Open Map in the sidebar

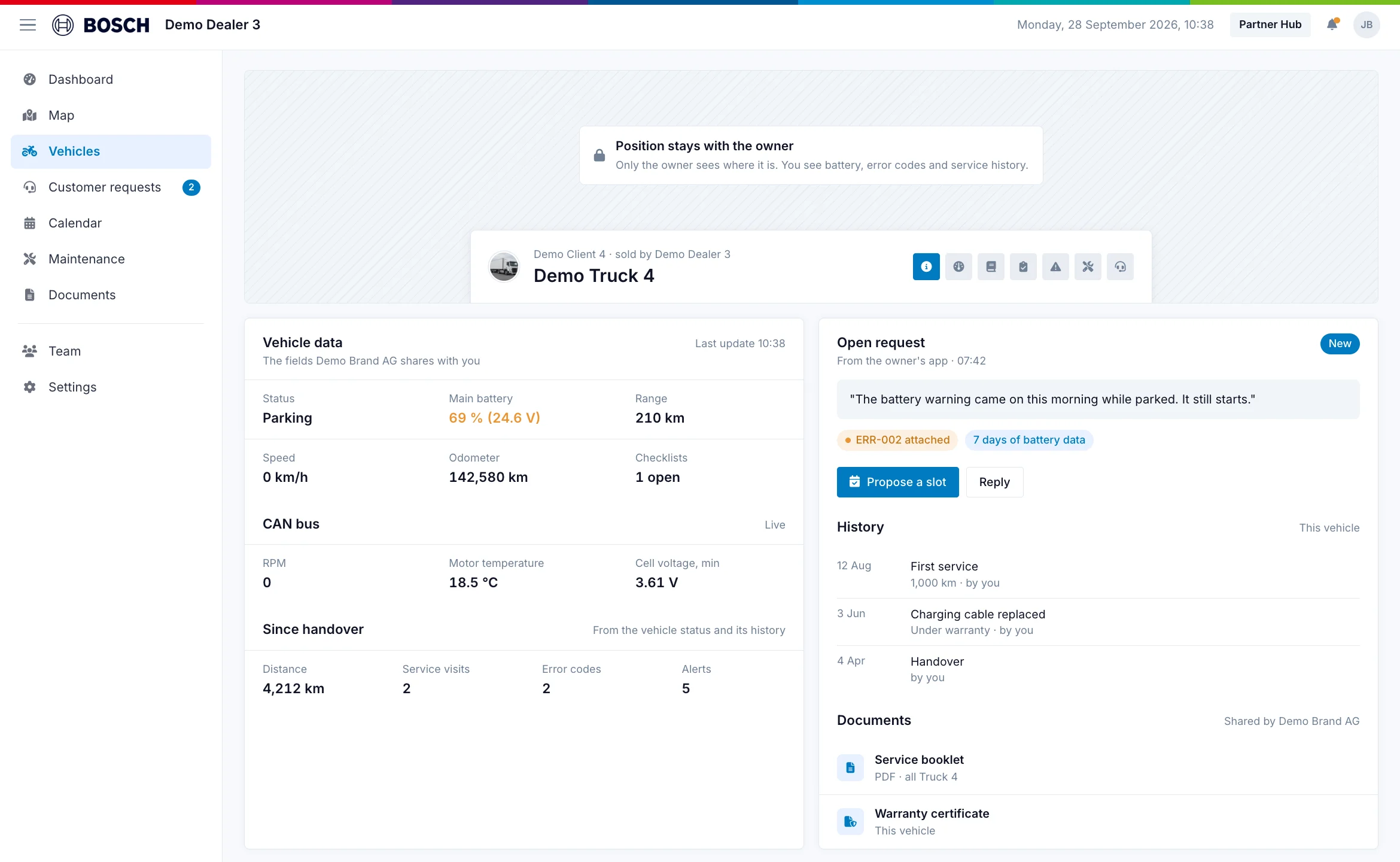tap(111, 116)
